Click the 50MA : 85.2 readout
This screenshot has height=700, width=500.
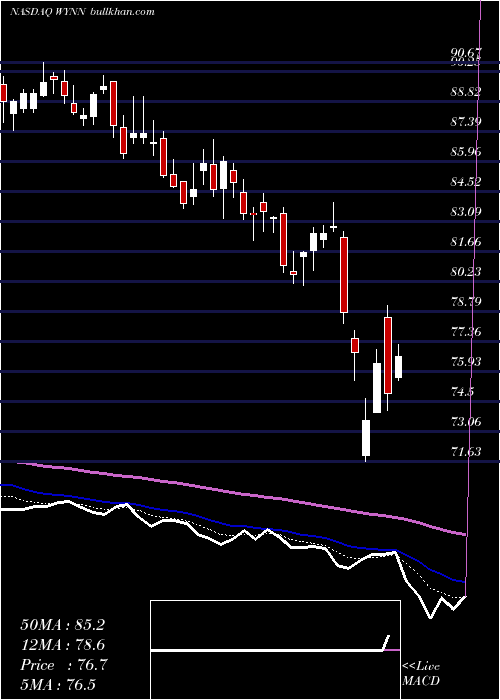pyautogui.click(x=62, y=625)
